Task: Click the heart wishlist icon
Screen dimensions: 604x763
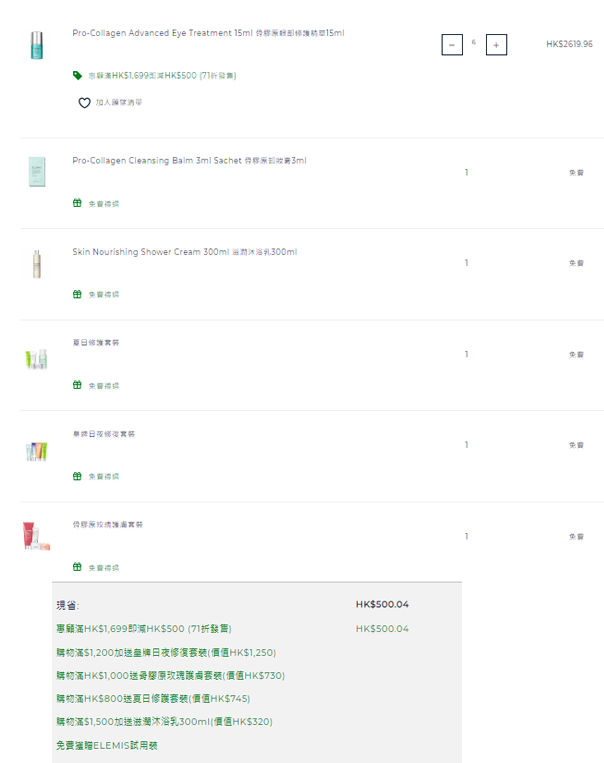Action: 84,103
